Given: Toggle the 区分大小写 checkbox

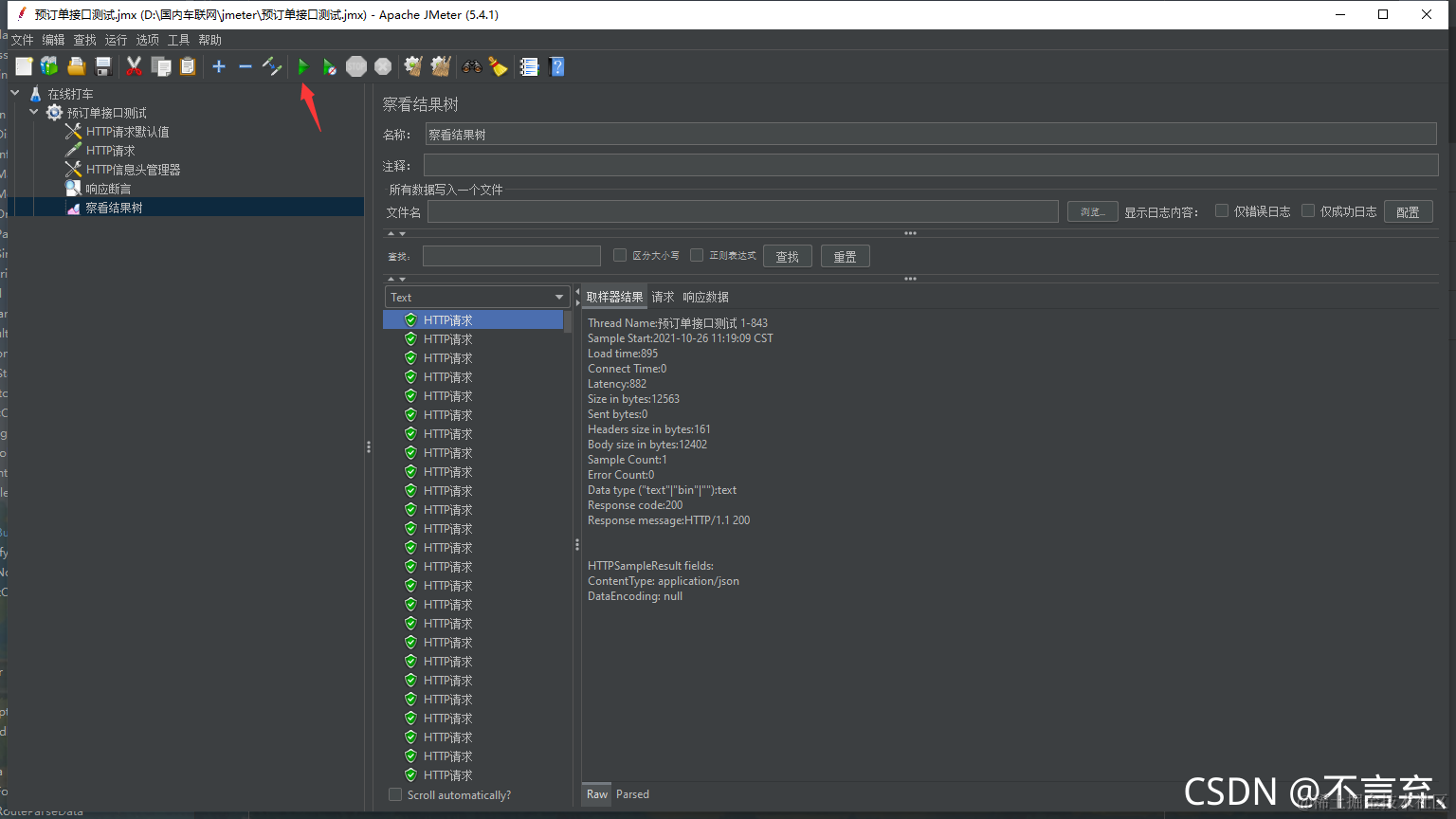Looking at the screenshot, I should coord(620,255).
